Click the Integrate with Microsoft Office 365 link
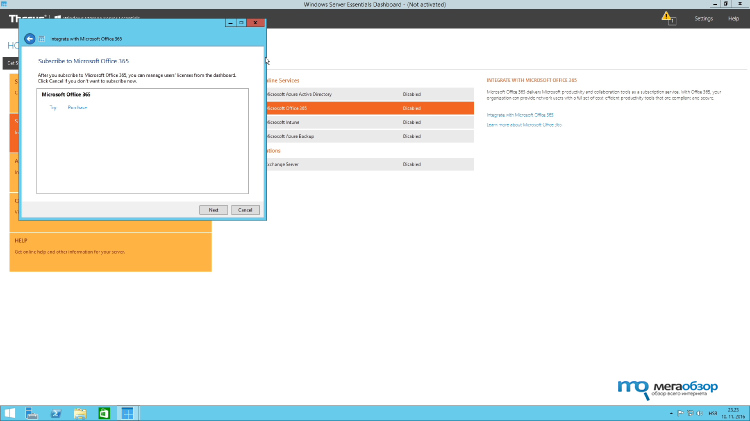The image size is (750, 421). click(520, 115)
